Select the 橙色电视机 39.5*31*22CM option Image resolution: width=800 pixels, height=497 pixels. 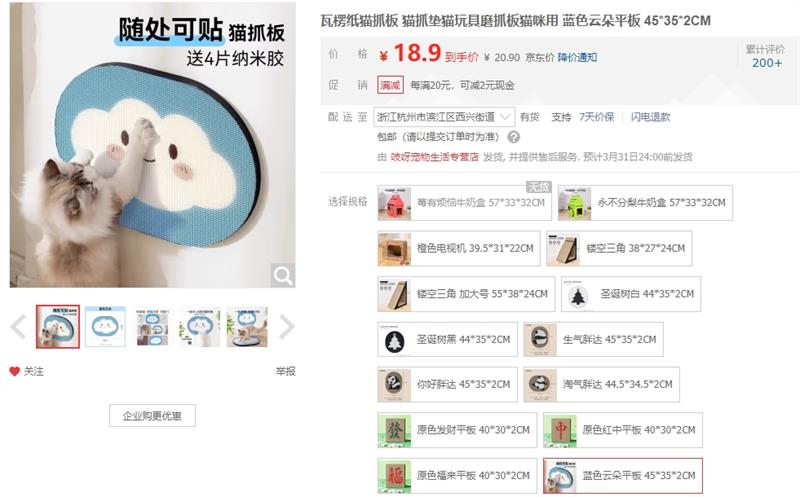[459, 248]
